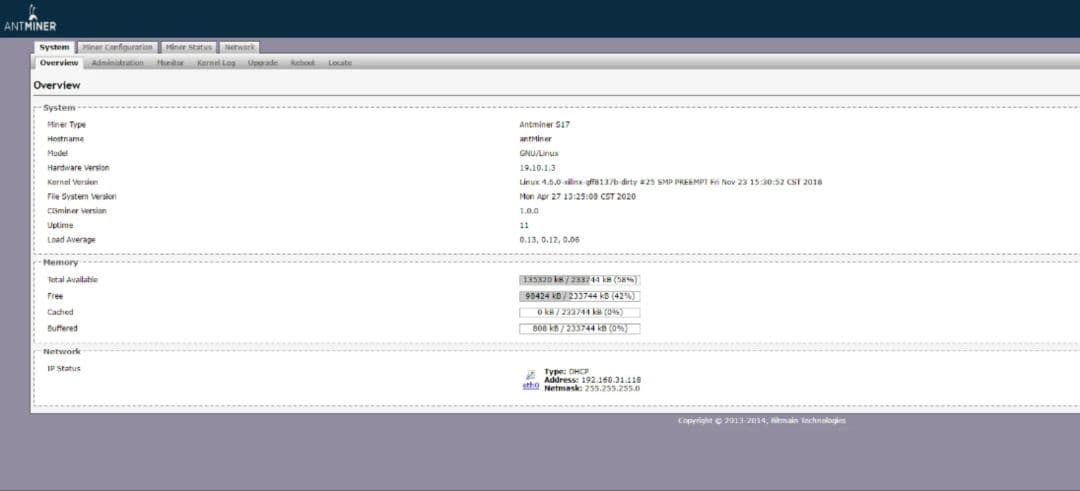Select the Linux 4.6.0-xilinx kernel string
1080x491 pixels.
tap(670, 182)
